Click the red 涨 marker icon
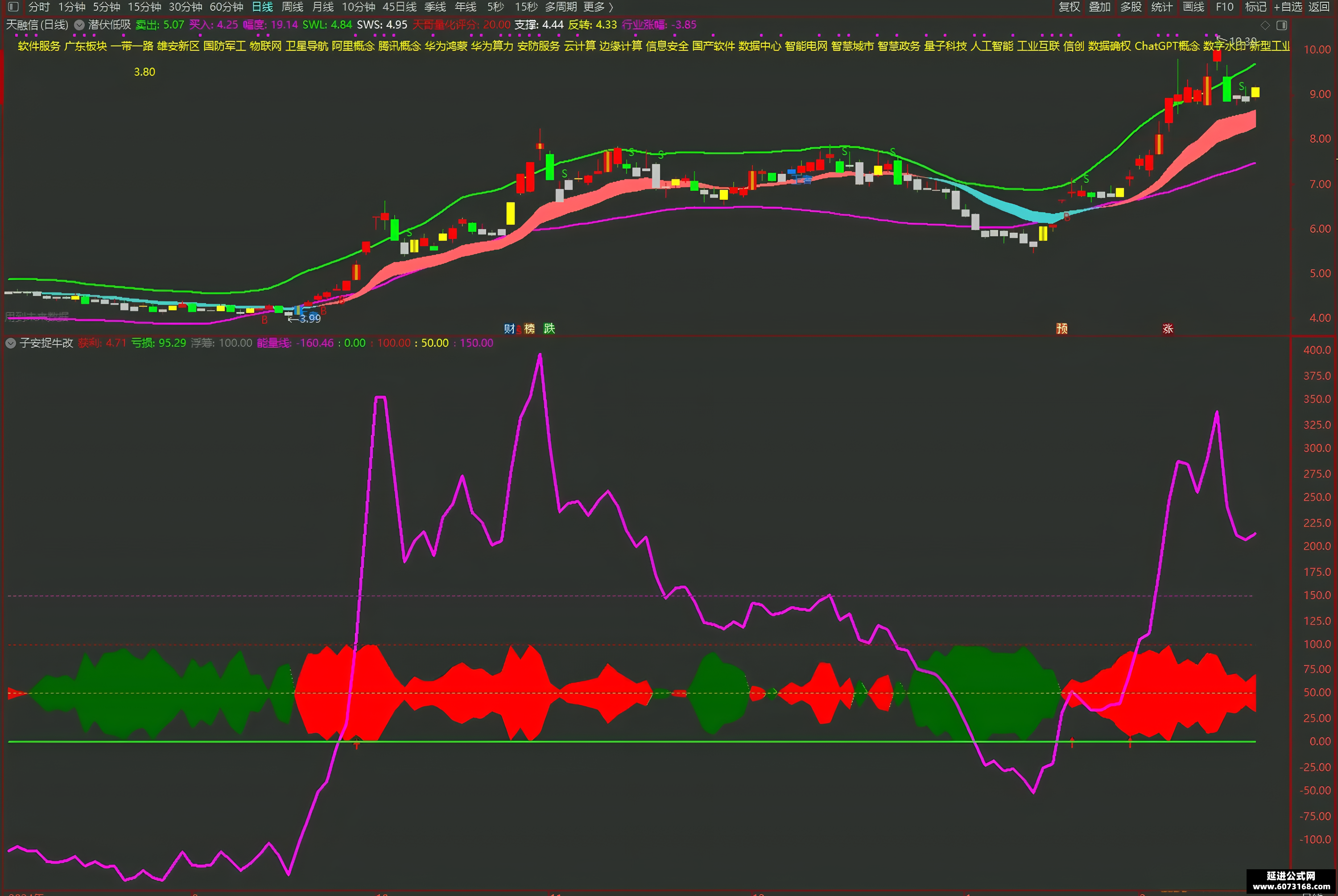 [x=1168, y=329]
